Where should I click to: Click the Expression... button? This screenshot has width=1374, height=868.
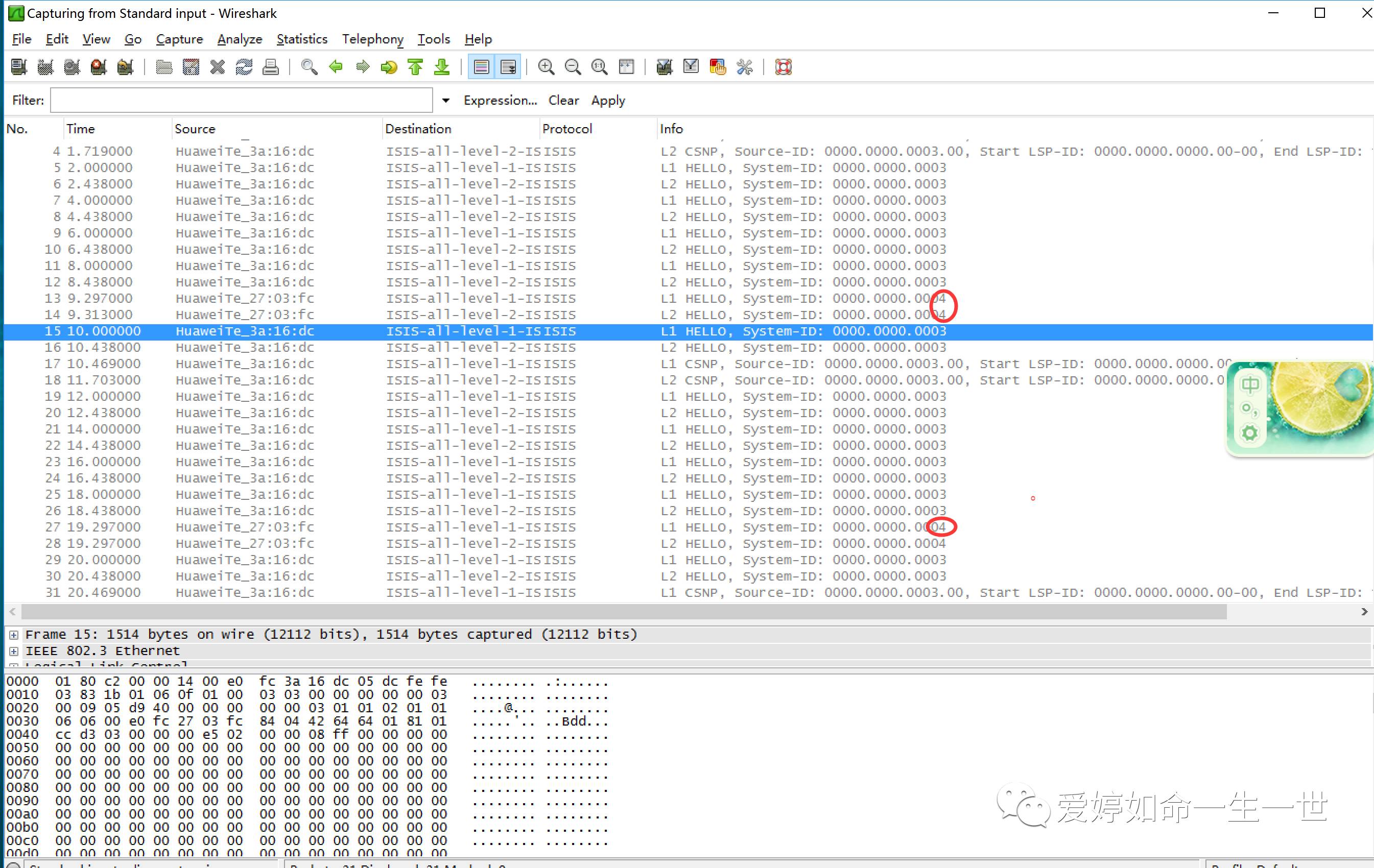(500, 101)
